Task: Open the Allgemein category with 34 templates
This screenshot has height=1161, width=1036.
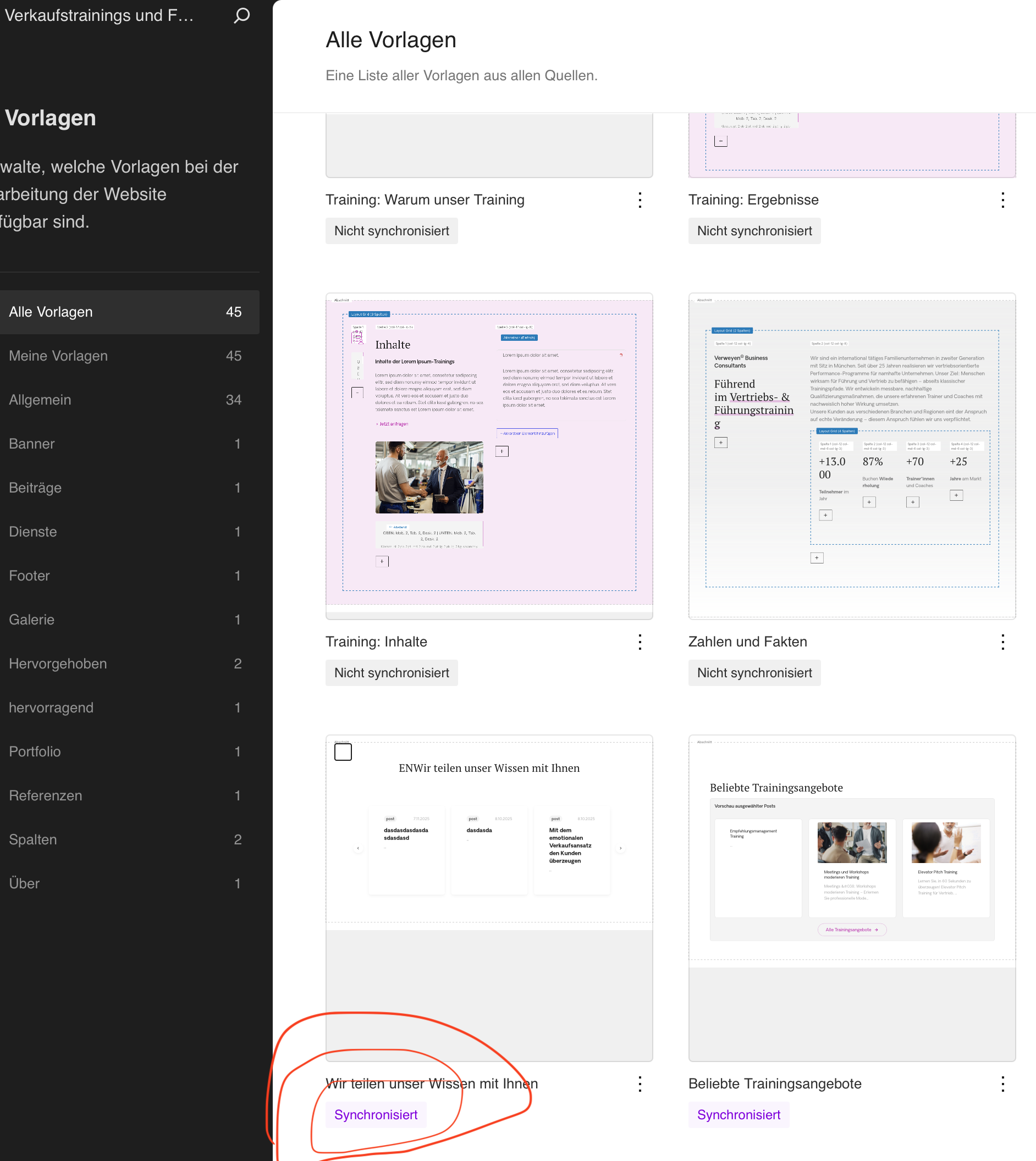Action: click(129, 400)
